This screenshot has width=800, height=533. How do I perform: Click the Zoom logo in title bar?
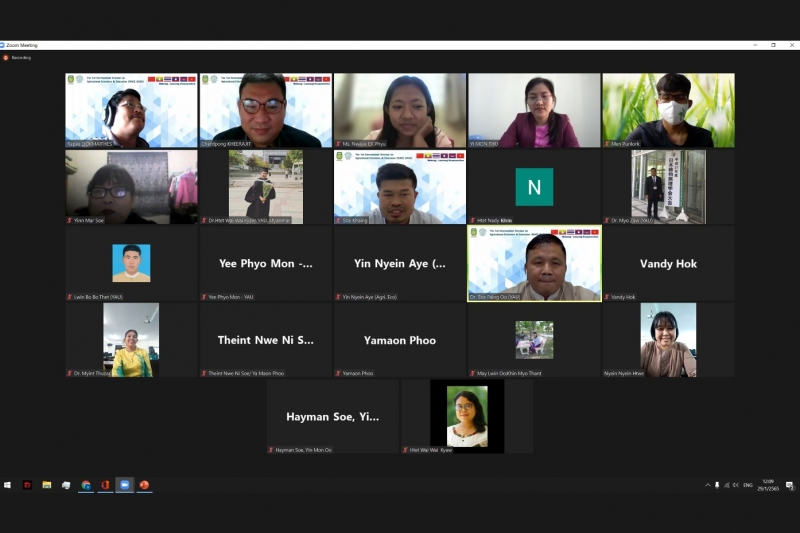coord(4,45)
